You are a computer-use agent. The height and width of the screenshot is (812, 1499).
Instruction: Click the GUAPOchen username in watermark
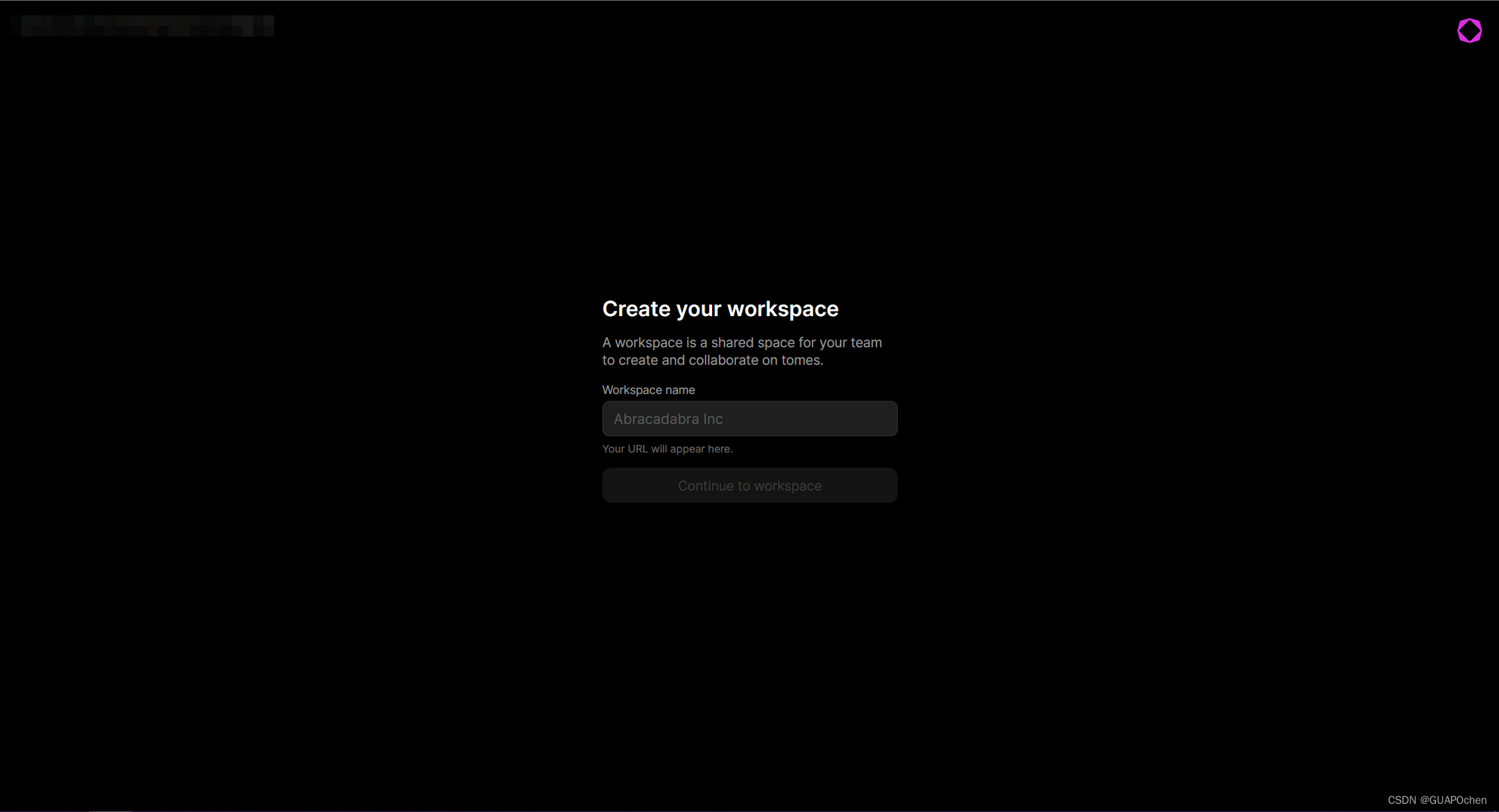point(1457,800)
